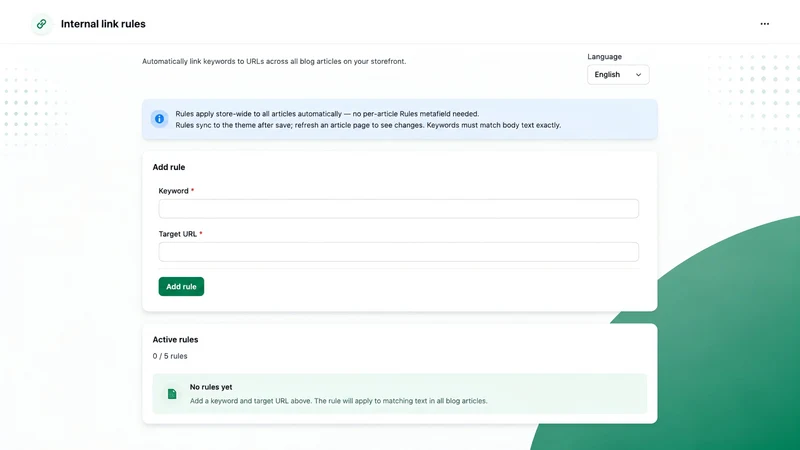This screenshot has width=800, height=450.
Task: Click the 0 / 5 rules counter
Action: (170, 356)
